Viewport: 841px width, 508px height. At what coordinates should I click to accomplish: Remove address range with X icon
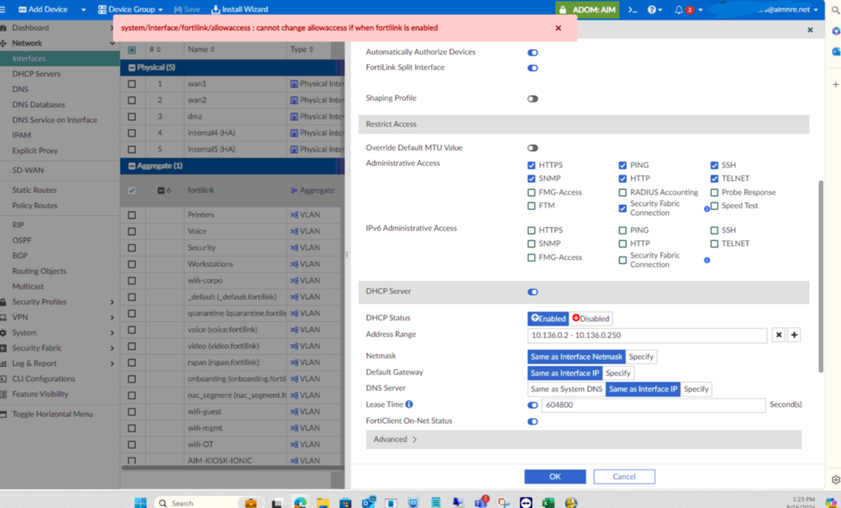[x=779, y=335]
